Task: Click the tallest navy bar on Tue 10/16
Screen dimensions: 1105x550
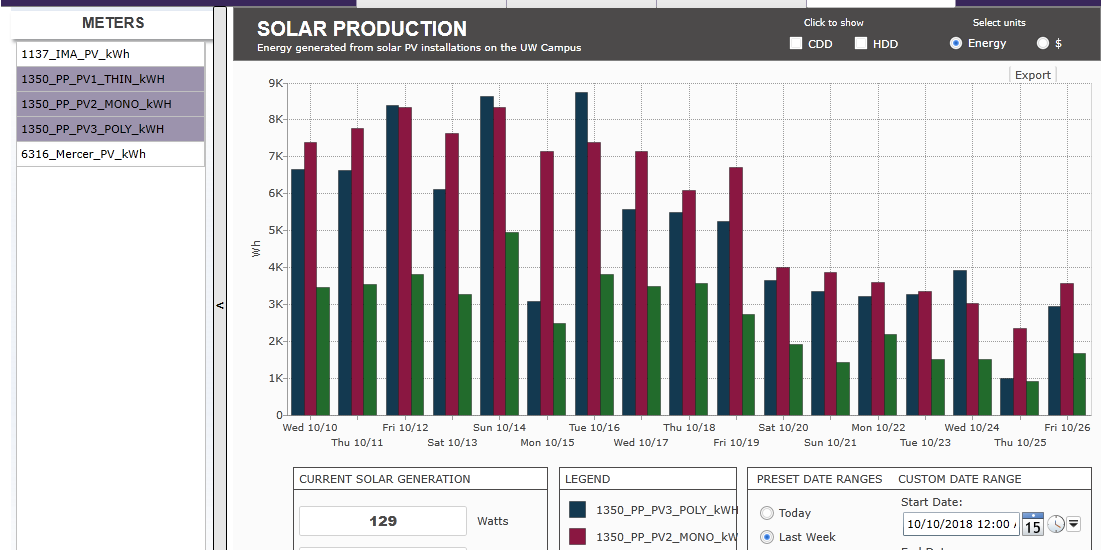Action: (x=581, y=250)
